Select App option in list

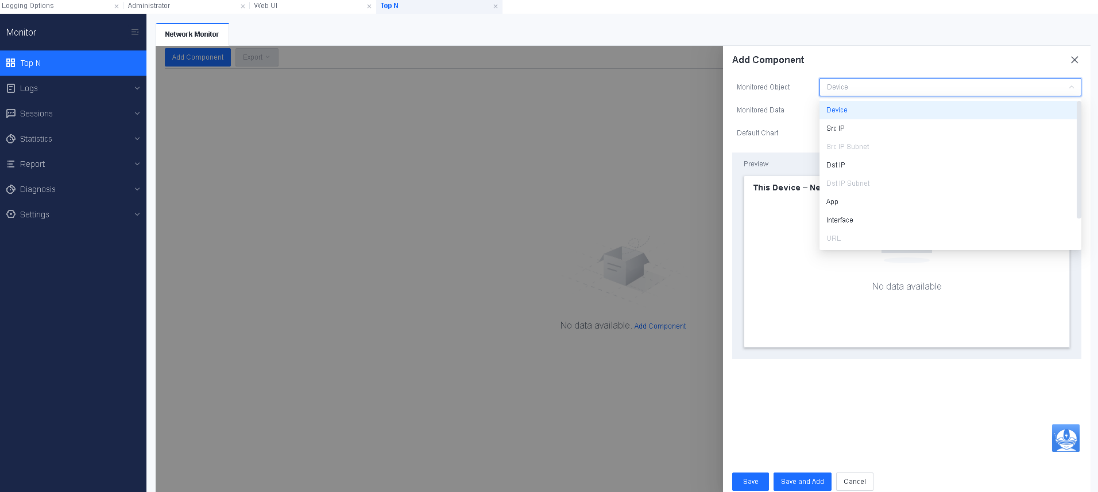[948, 202]
